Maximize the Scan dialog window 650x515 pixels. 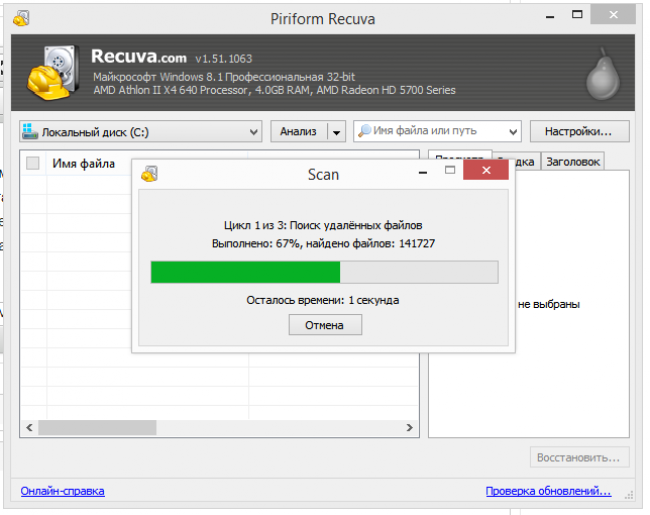tap(450, 170)
